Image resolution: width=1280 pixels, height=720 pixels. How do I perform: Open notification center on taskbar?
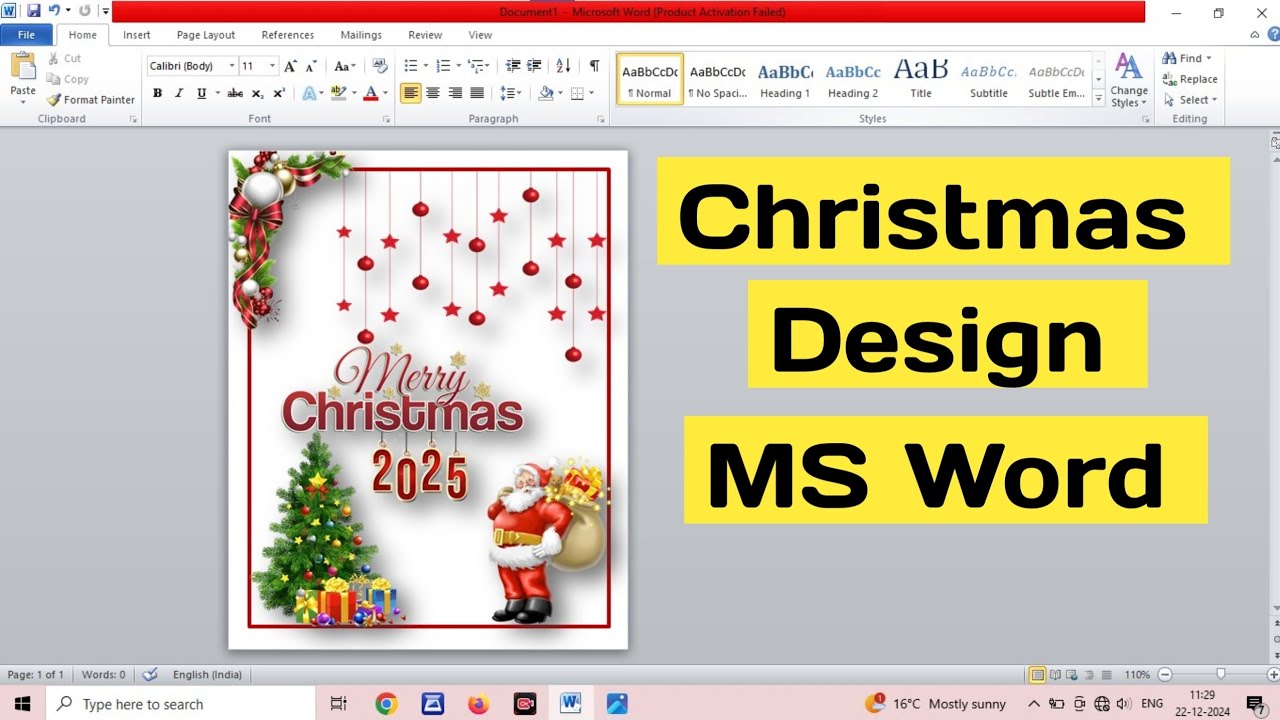[x=1256, y=704]
